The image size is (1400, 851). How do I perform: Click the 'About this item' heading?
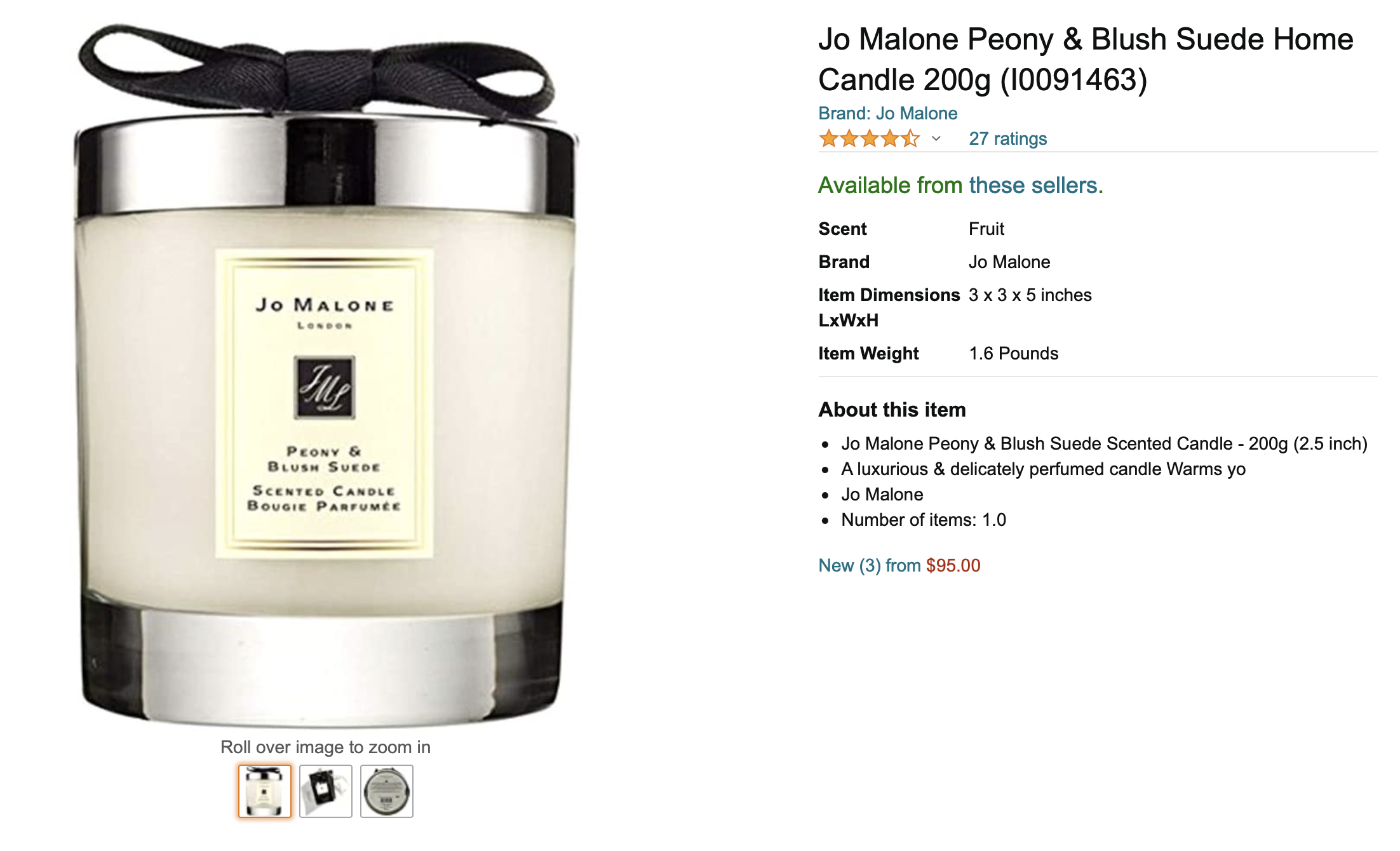tap(892, 410)
